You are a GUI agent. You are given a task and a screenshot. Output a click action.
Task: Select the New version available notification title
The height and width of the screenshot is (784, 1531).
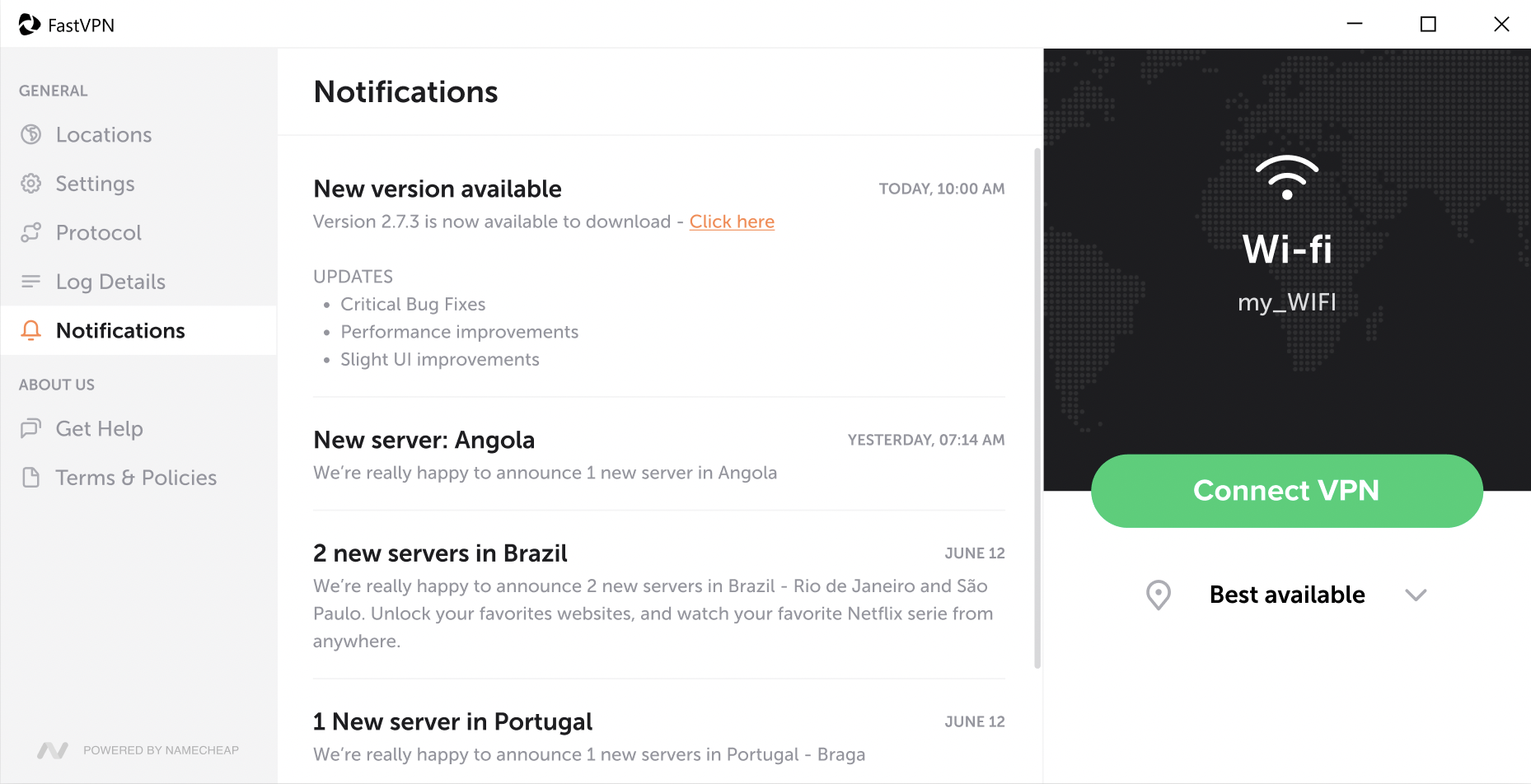(438, 189)
